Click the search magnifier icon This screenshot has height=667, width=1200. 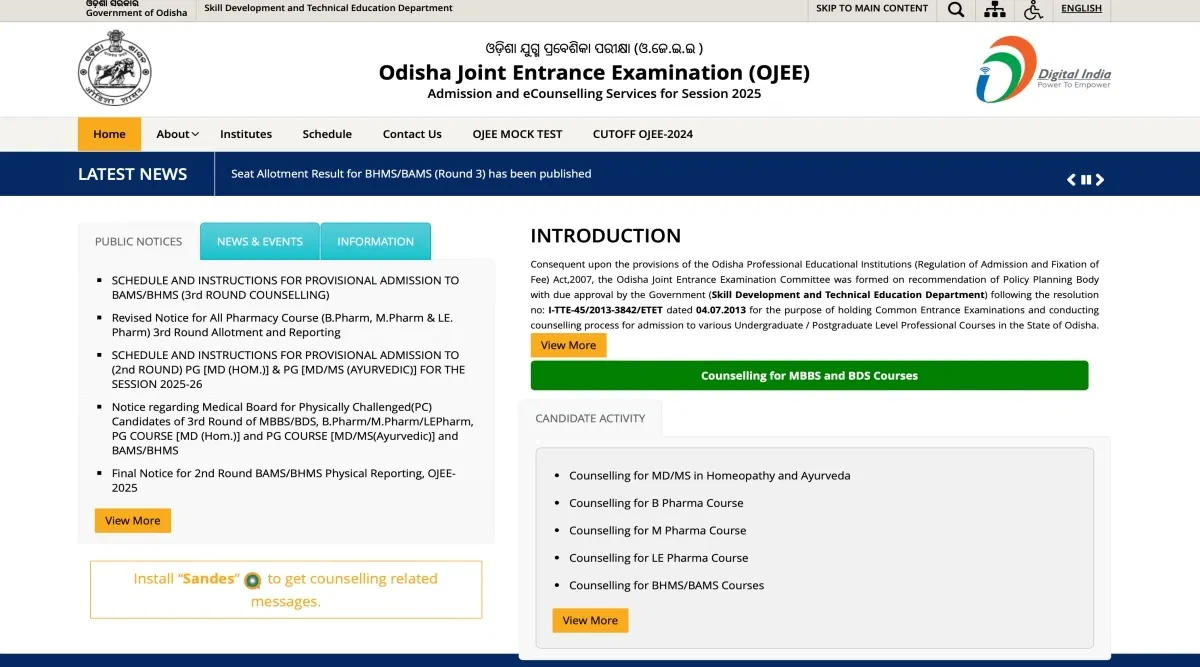[956, 10]
